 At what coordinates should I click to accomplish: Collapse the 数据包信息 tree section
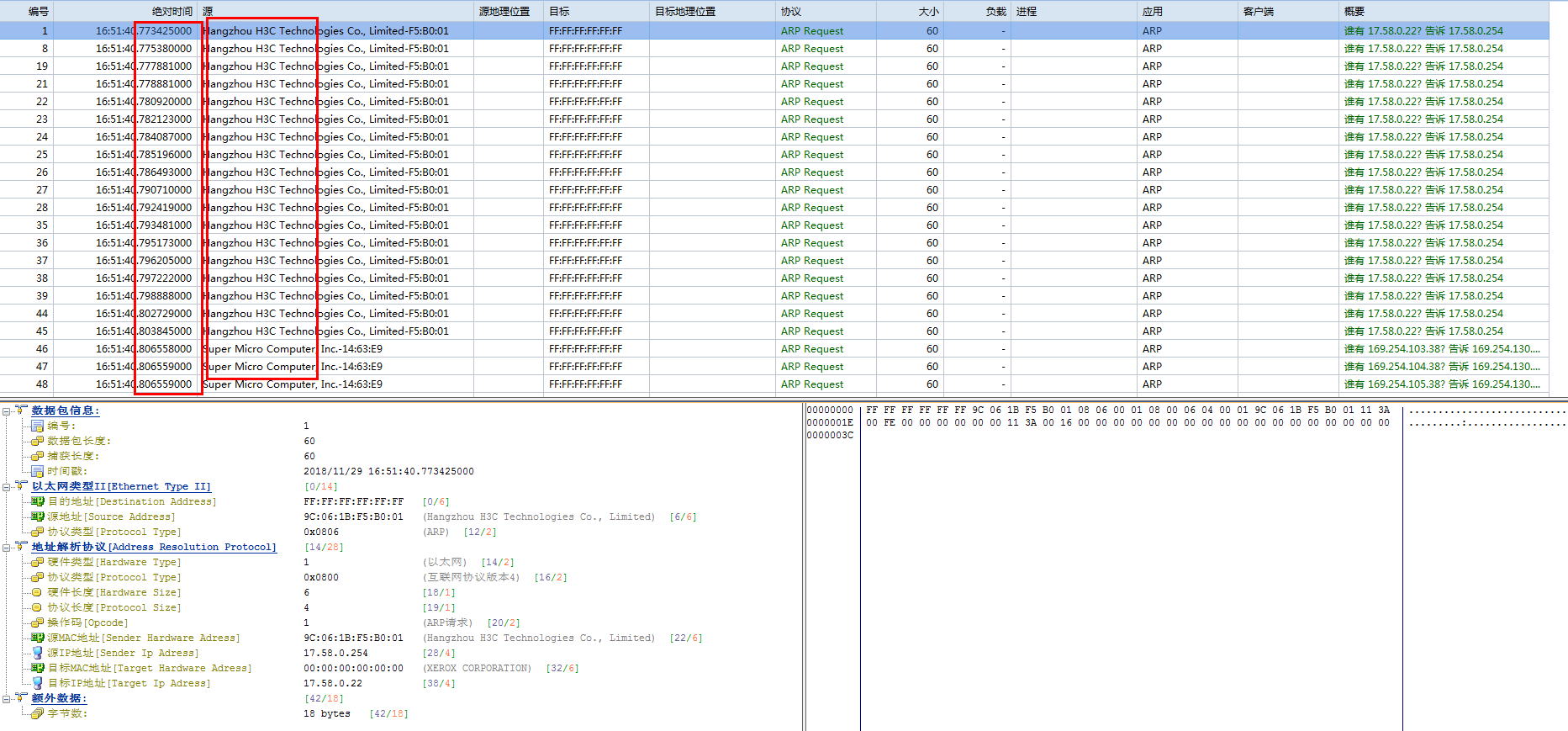click(7, 411)
